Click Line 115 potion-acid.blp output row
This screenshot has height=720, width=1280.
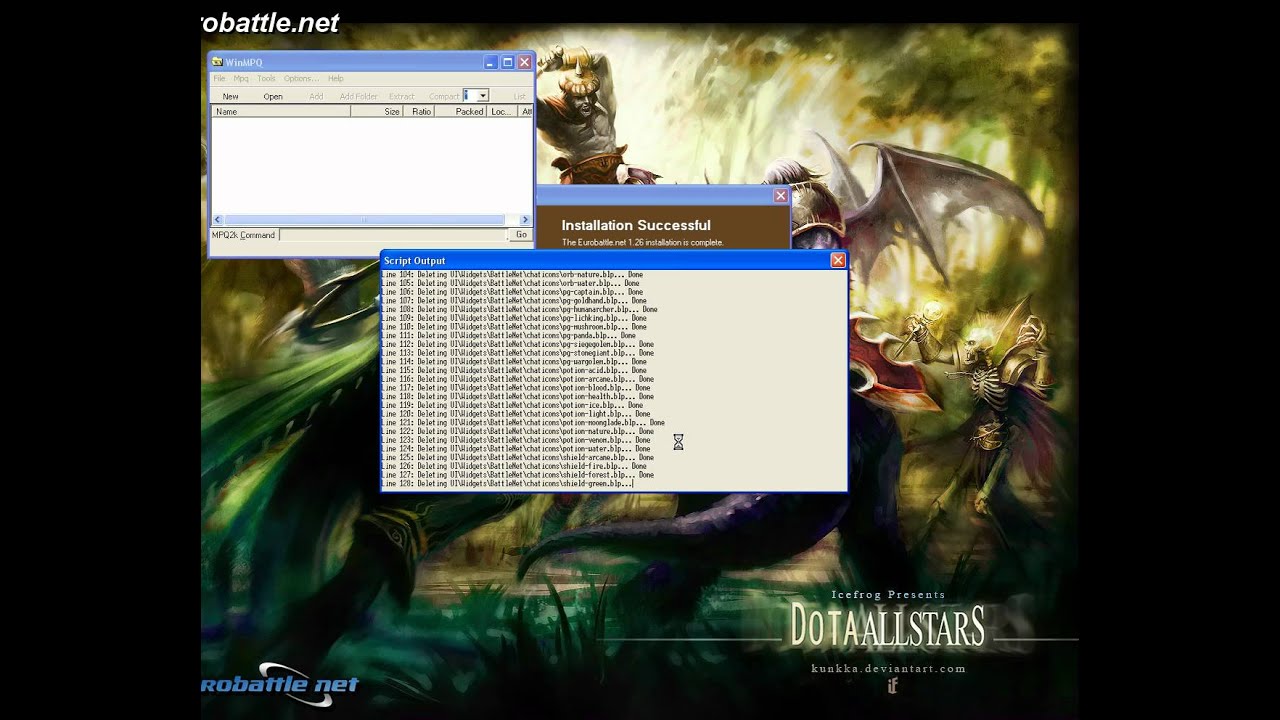point(514,370)
